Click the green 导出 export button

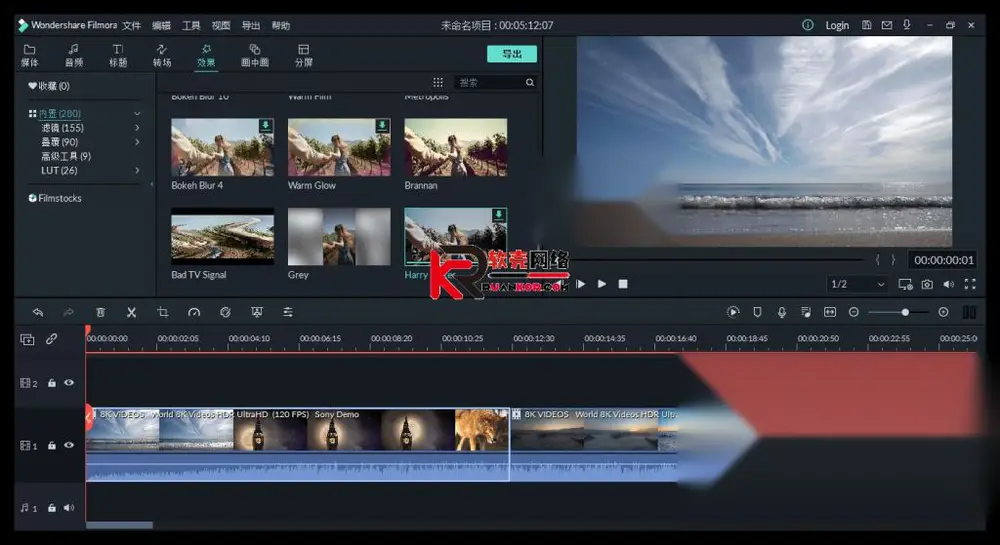pos(511,54)
